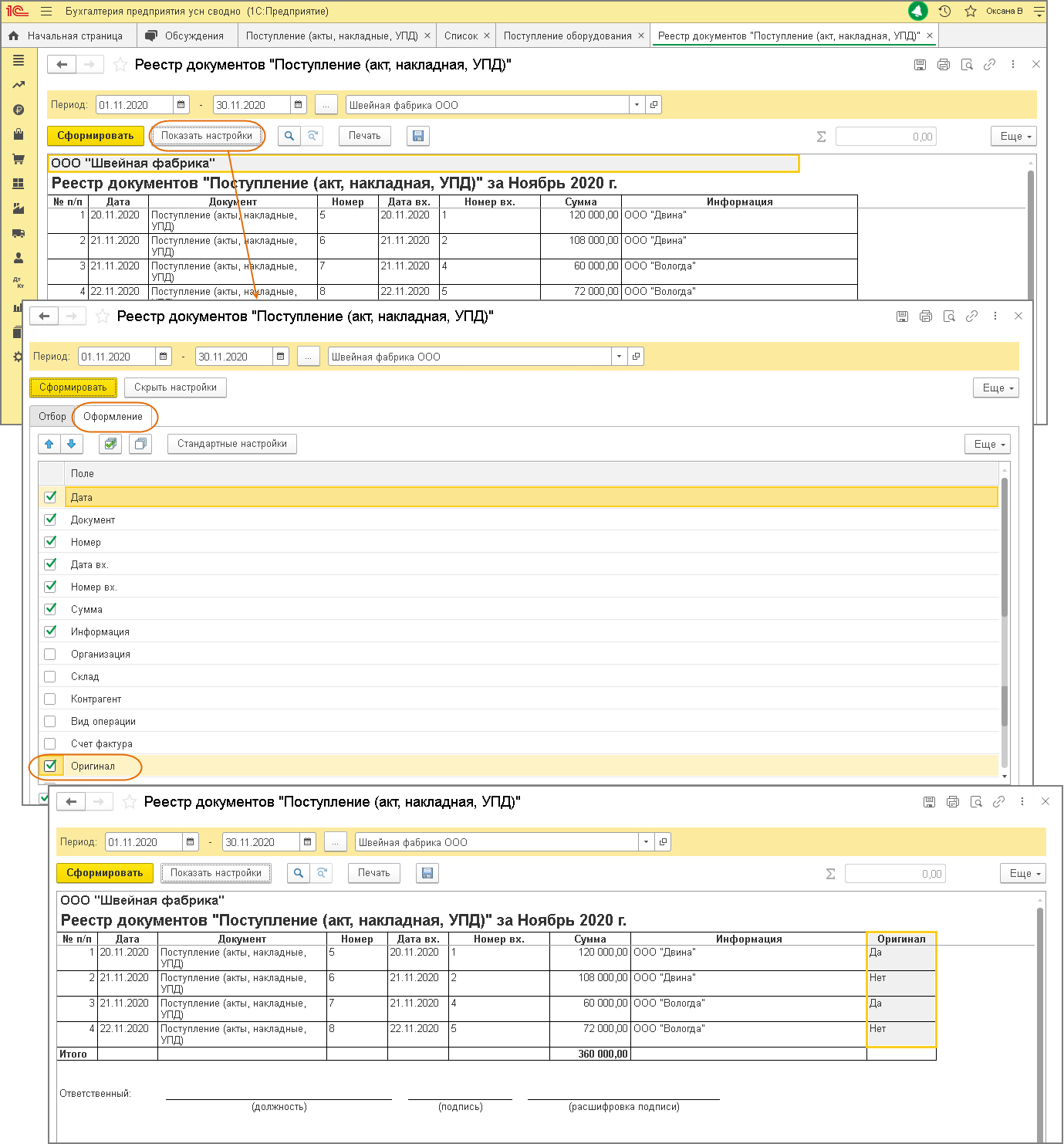Switch to Начальная страница tab
The image size is (1064, 1144).
click(66, 36)
